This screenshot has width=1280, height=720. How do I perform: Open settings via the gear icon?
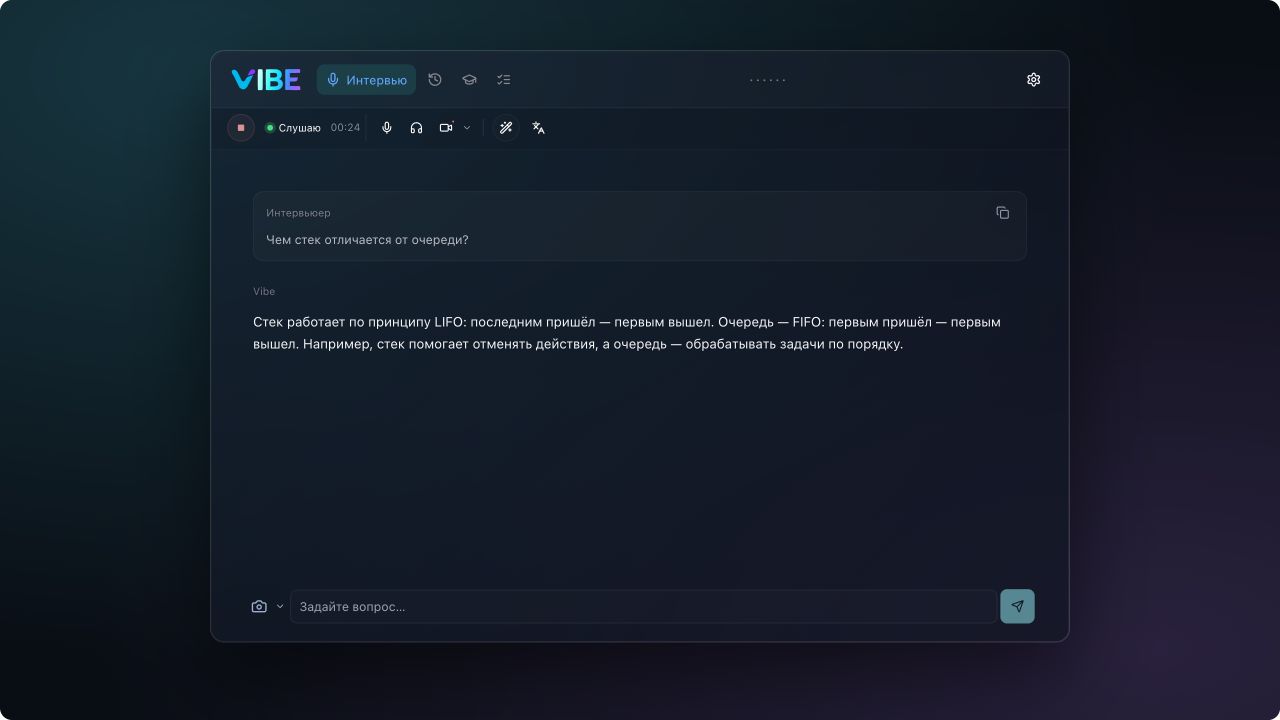coord(1034,80)
